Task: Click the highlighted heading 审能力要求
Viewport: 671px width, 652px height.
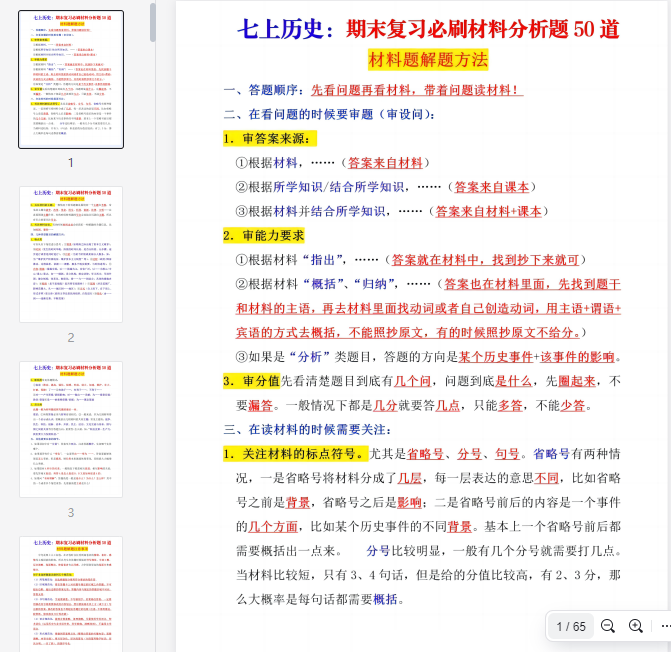Action: pyautogui.click(x=271, y=235)
